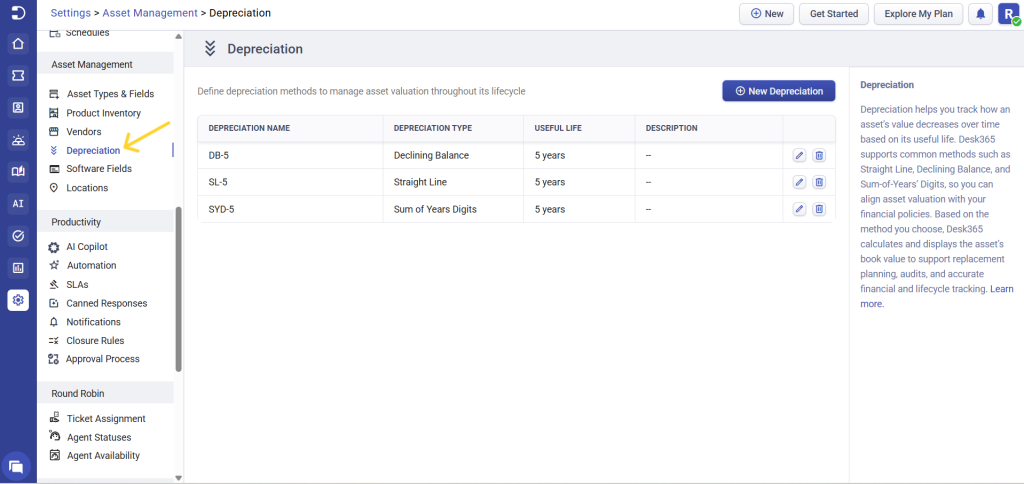Click the user profile avatar R
Viewport: 1024px width, 484px height.
pos(1008,14)
